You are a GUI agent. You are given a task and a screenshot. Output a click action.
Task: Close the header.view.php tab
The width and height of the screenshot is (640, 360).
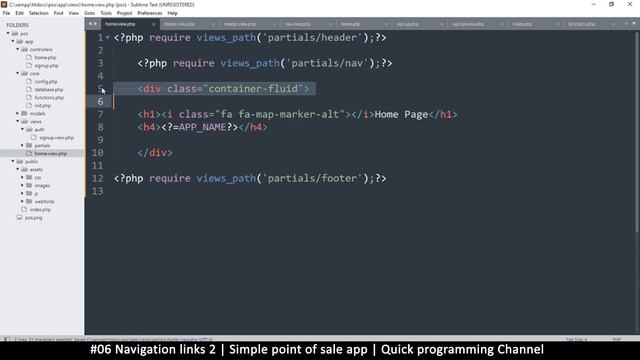click(x=274, y=24)
